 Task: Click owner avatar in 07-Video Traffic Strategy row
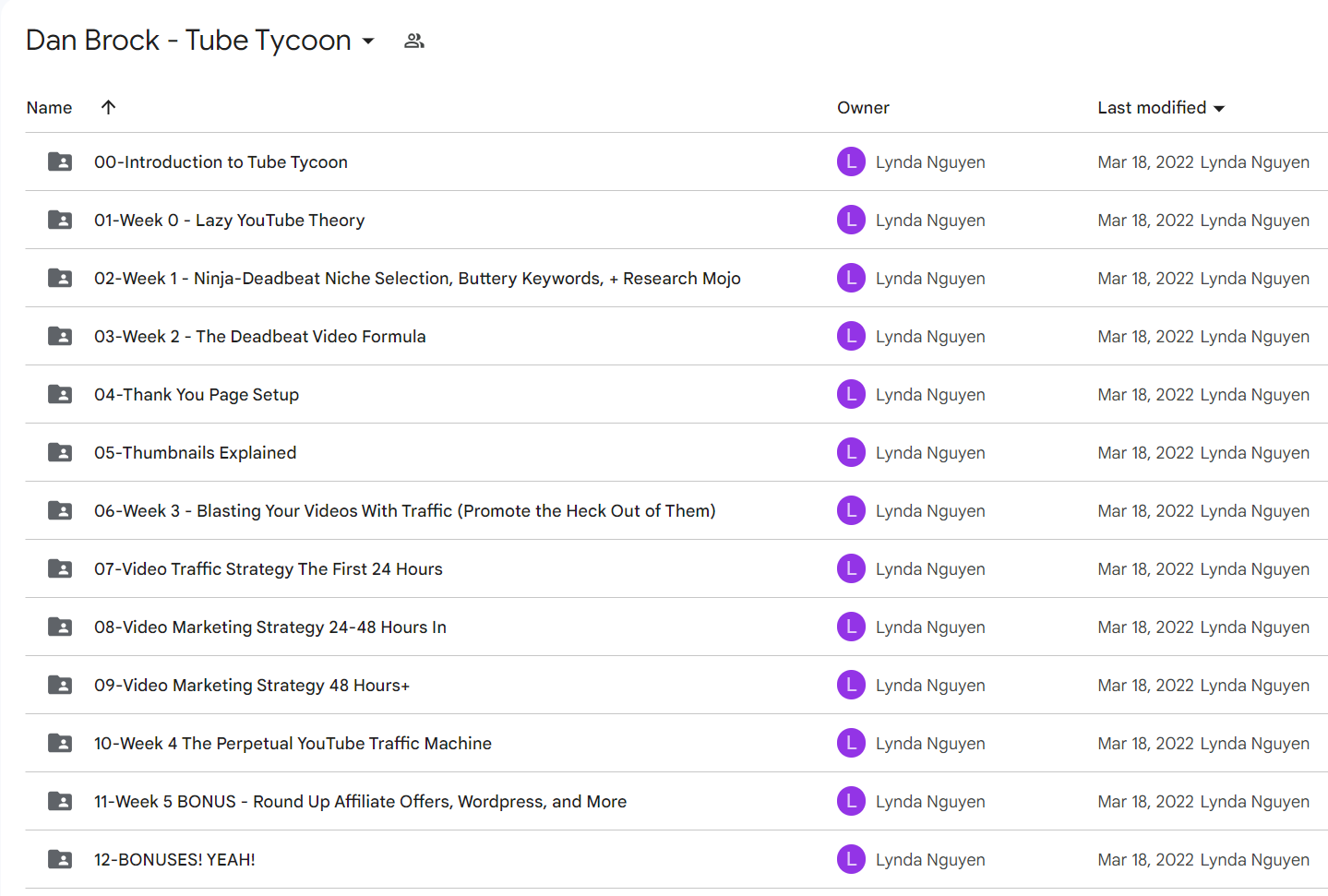pos(851,568)
